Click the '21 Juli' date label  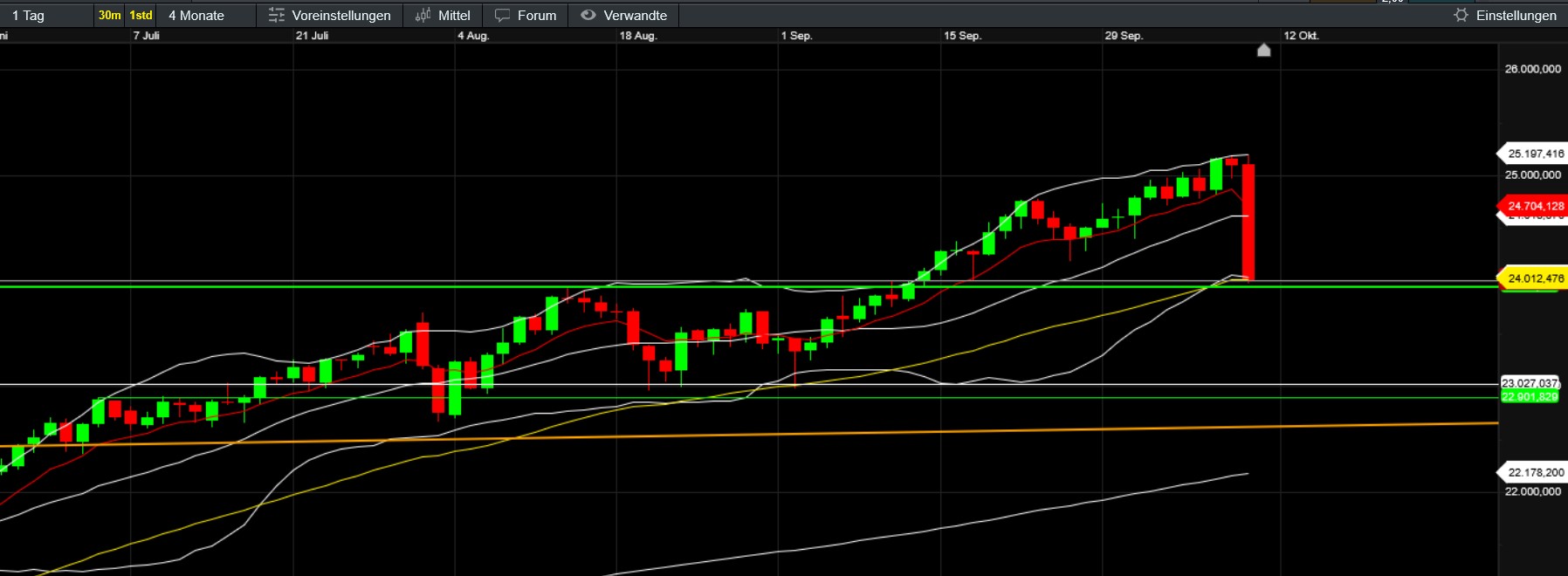pyautogui.click(x=312, y=36)
